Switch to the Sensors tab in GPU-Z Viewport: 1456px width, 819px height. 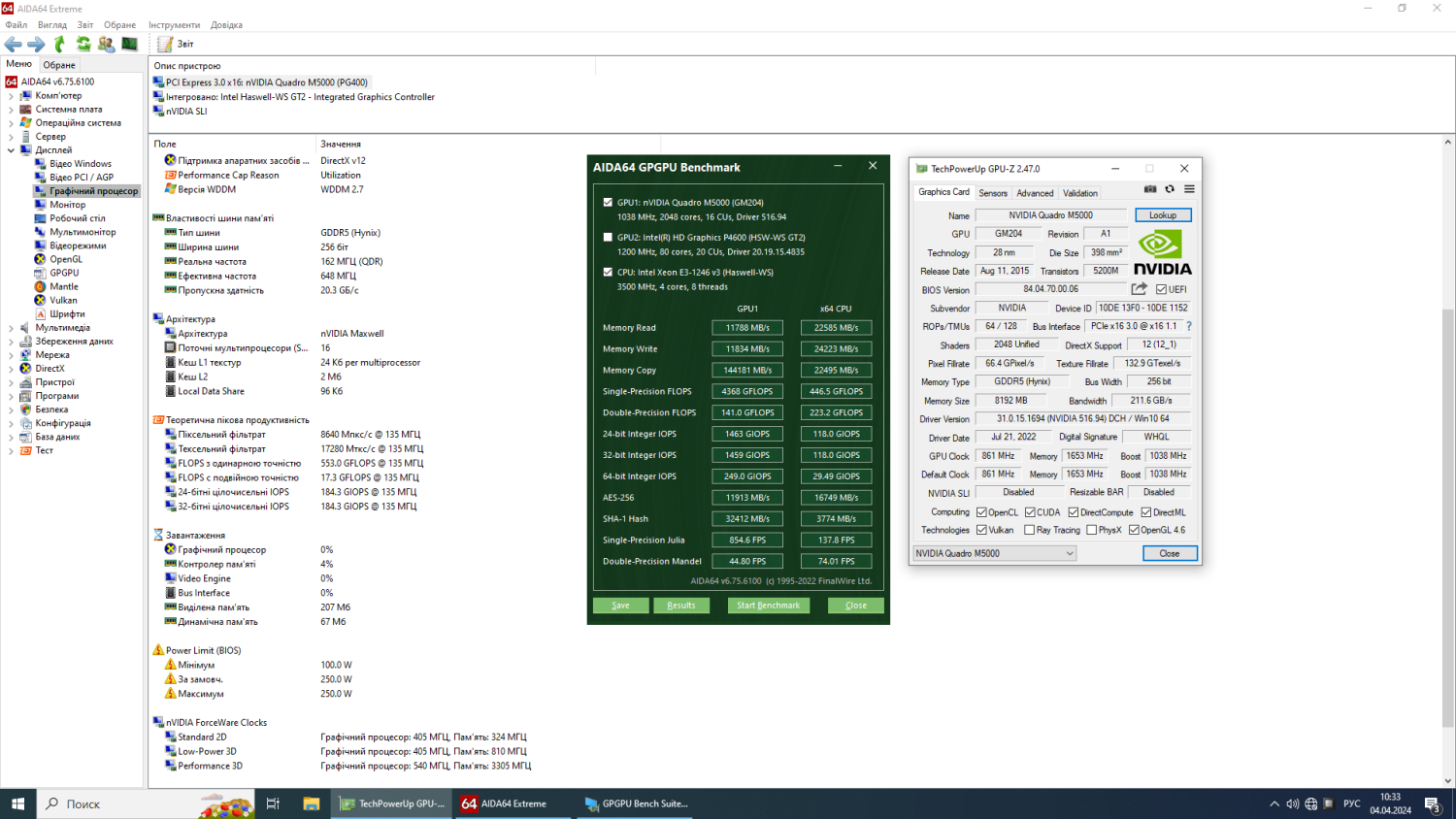[992, 193]
